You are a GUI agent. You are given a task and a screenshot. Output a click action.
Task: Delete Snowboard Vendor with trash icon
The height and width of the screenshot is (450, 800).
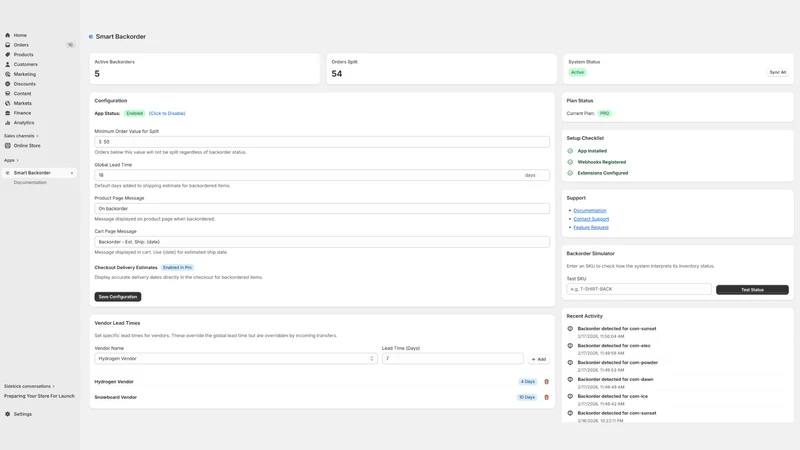click(546, 397)
